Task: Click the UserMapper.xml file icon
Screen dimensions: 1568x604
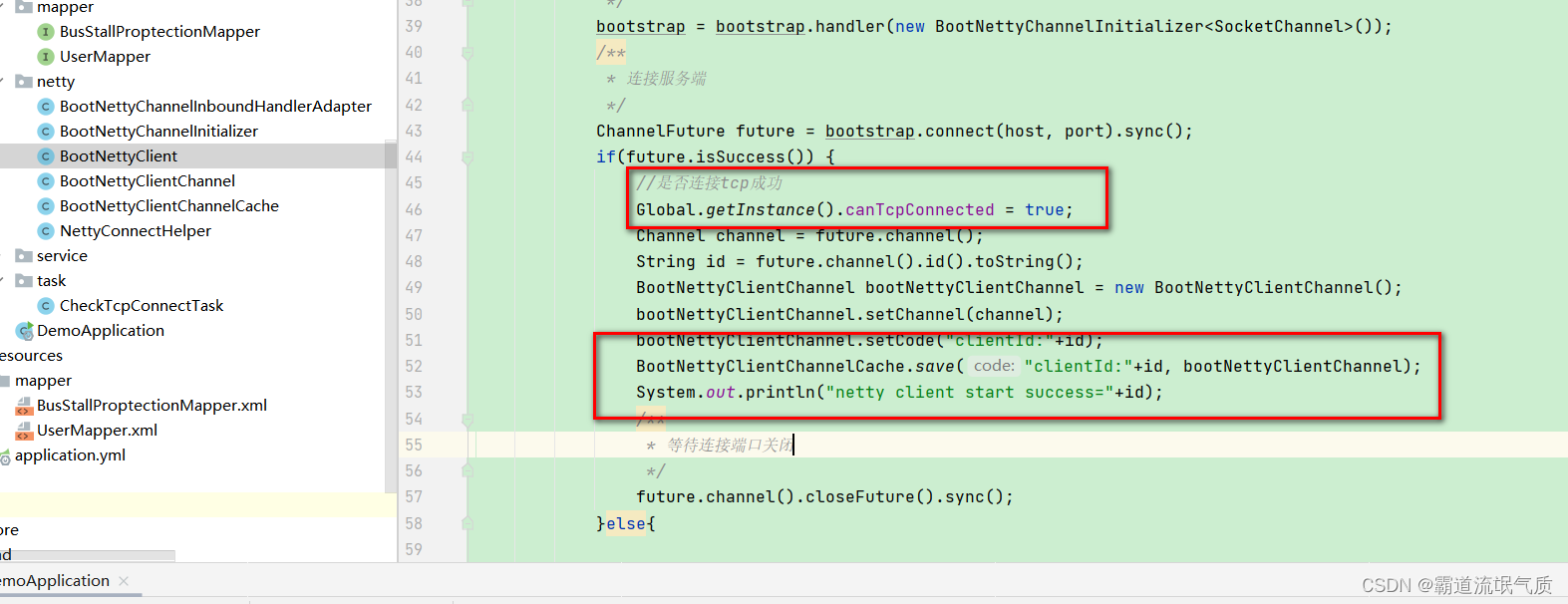Action: click(24, 431)
